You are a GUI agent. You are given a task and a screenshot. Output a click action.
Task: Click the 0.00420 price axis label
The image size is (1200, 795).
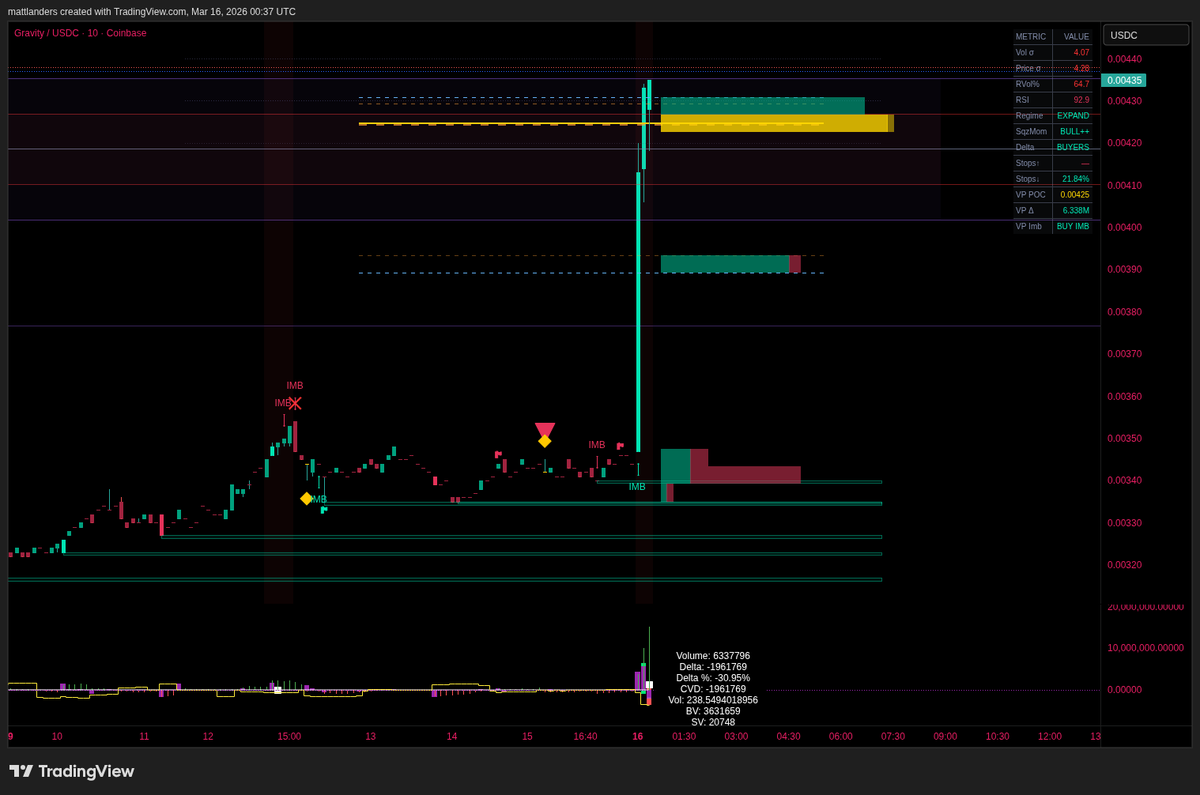(1124, 143)
